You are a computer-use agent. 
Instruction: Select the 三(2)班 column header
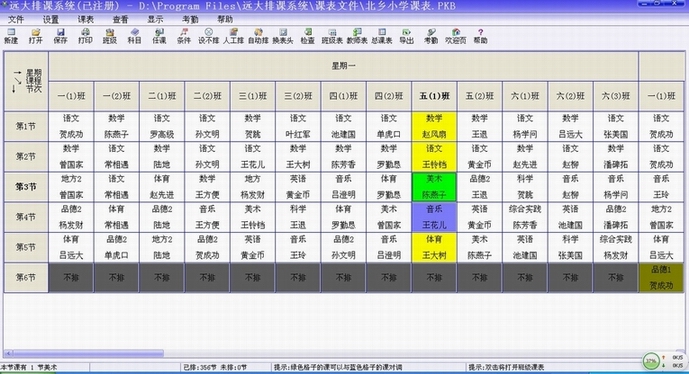click(x=298, y=96)
